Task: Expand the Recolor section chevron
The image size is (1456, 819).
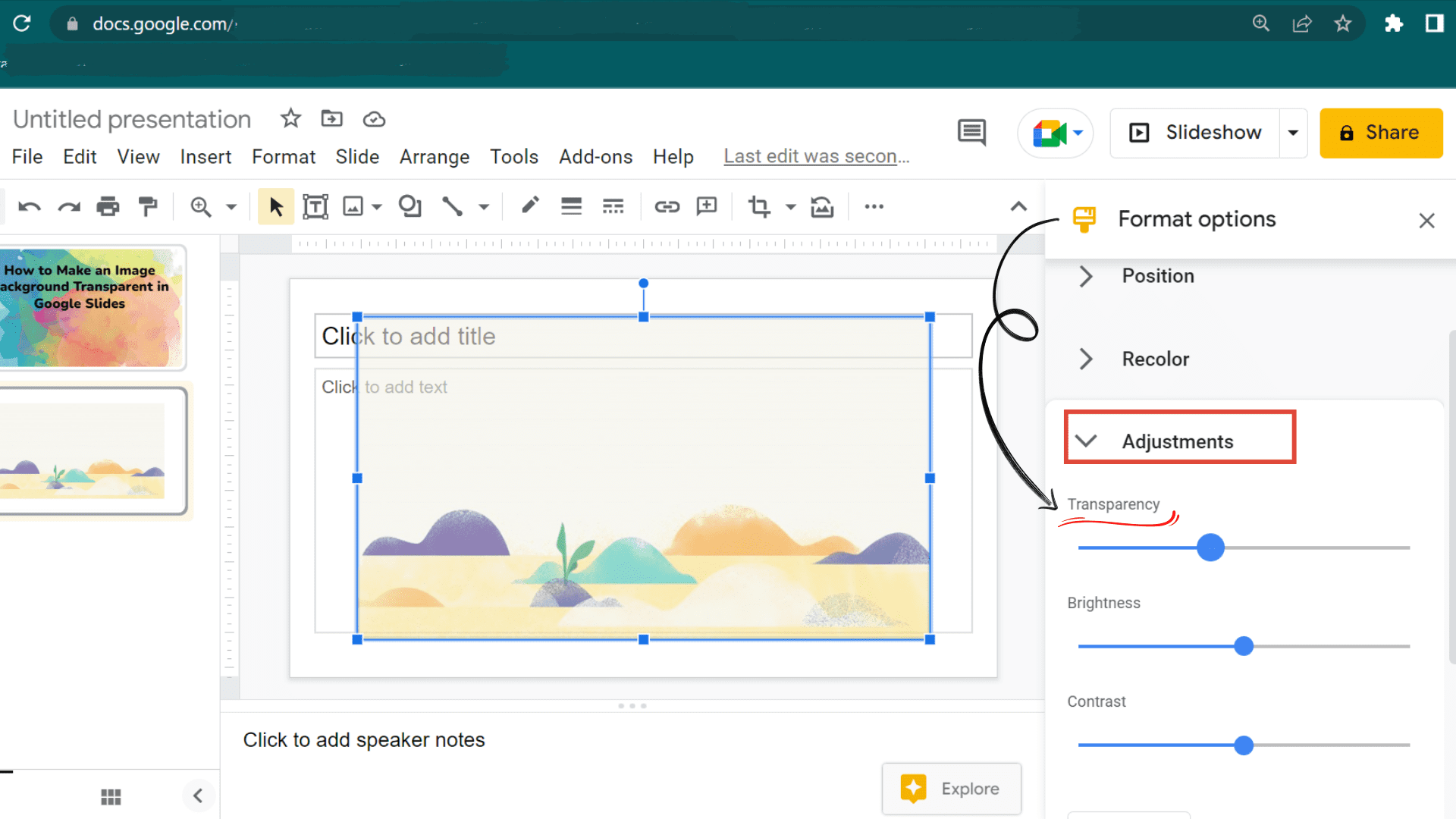Action: [x=1088, y=358]
